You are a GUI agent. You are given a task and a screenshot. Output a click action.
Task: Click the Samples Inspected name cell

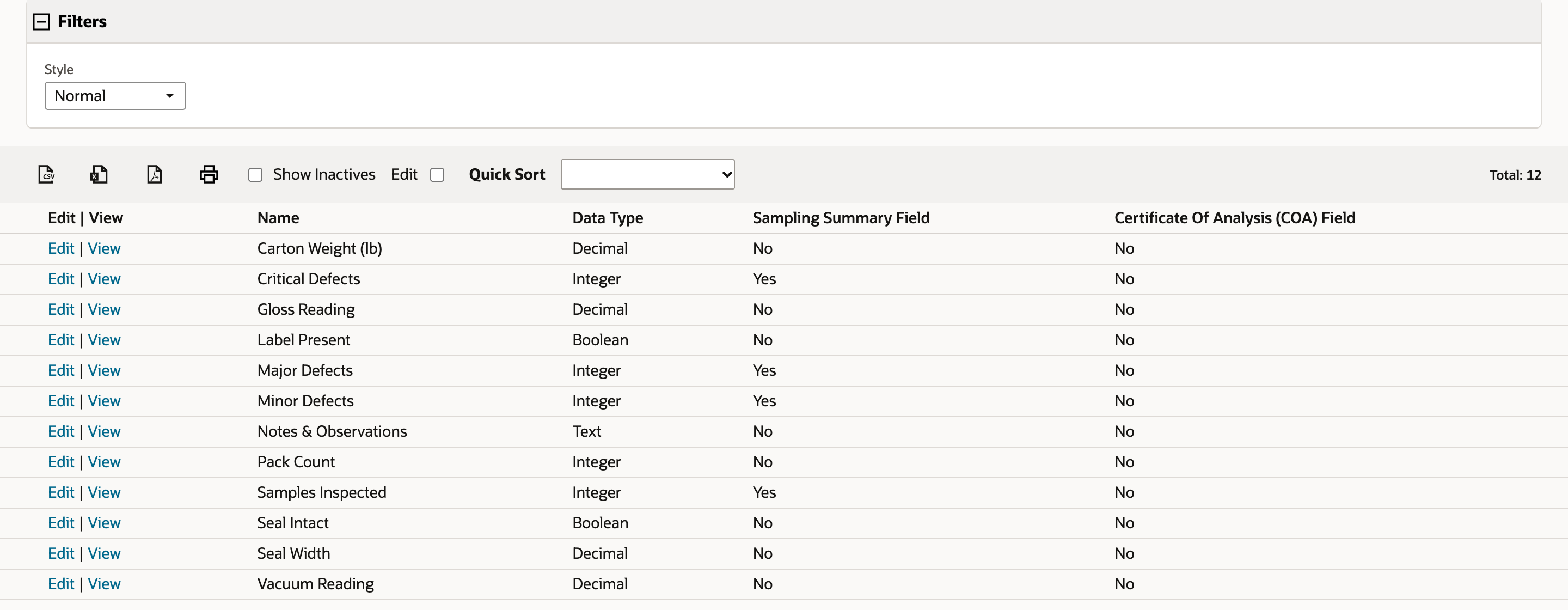click(321, 492)
